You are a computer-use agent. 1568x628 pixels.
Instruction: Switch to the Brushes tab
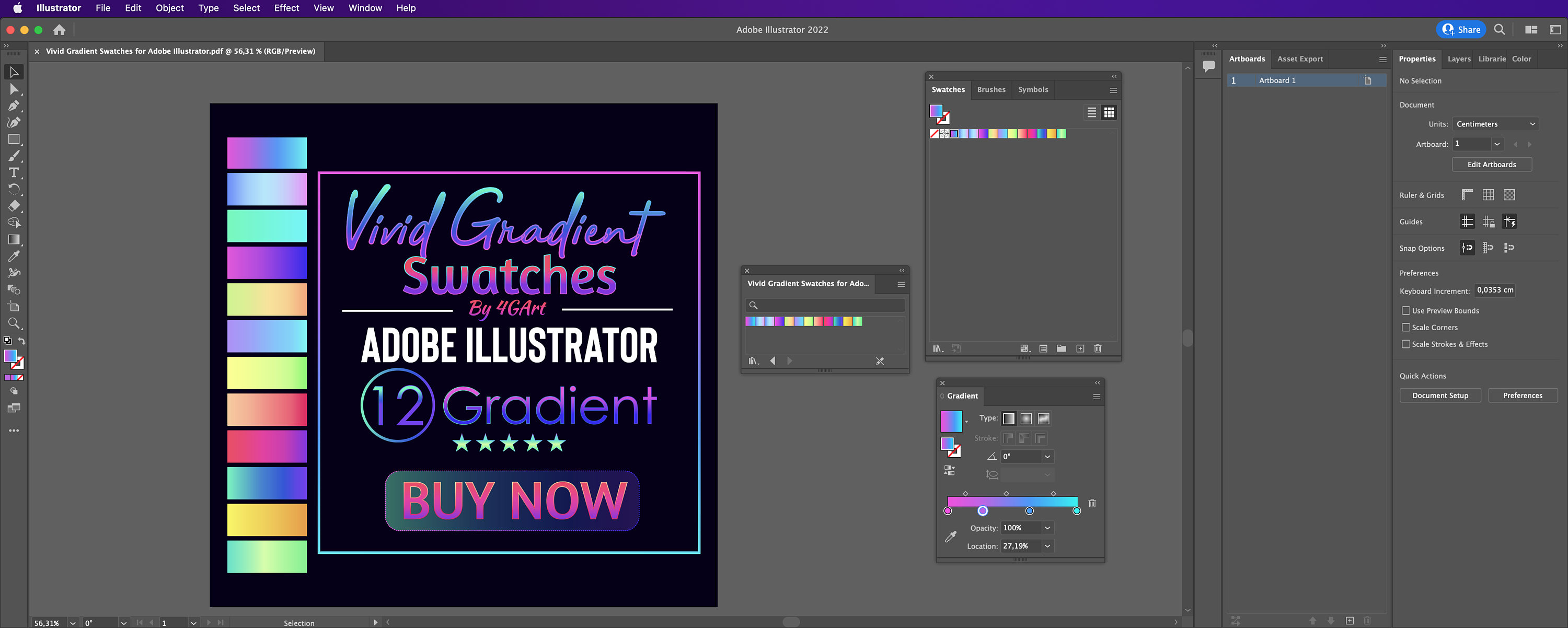click(991, 89)
